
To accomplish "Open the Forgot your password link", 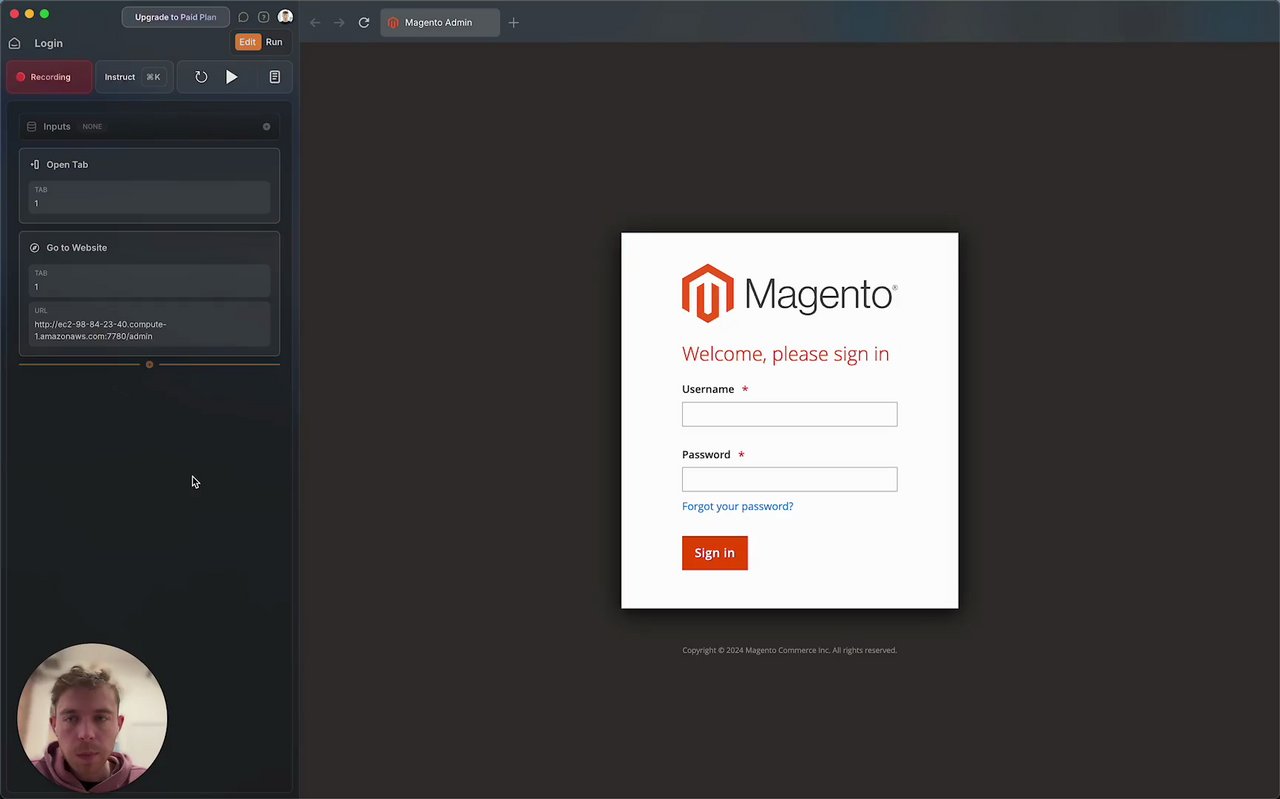I will (737, 506).
